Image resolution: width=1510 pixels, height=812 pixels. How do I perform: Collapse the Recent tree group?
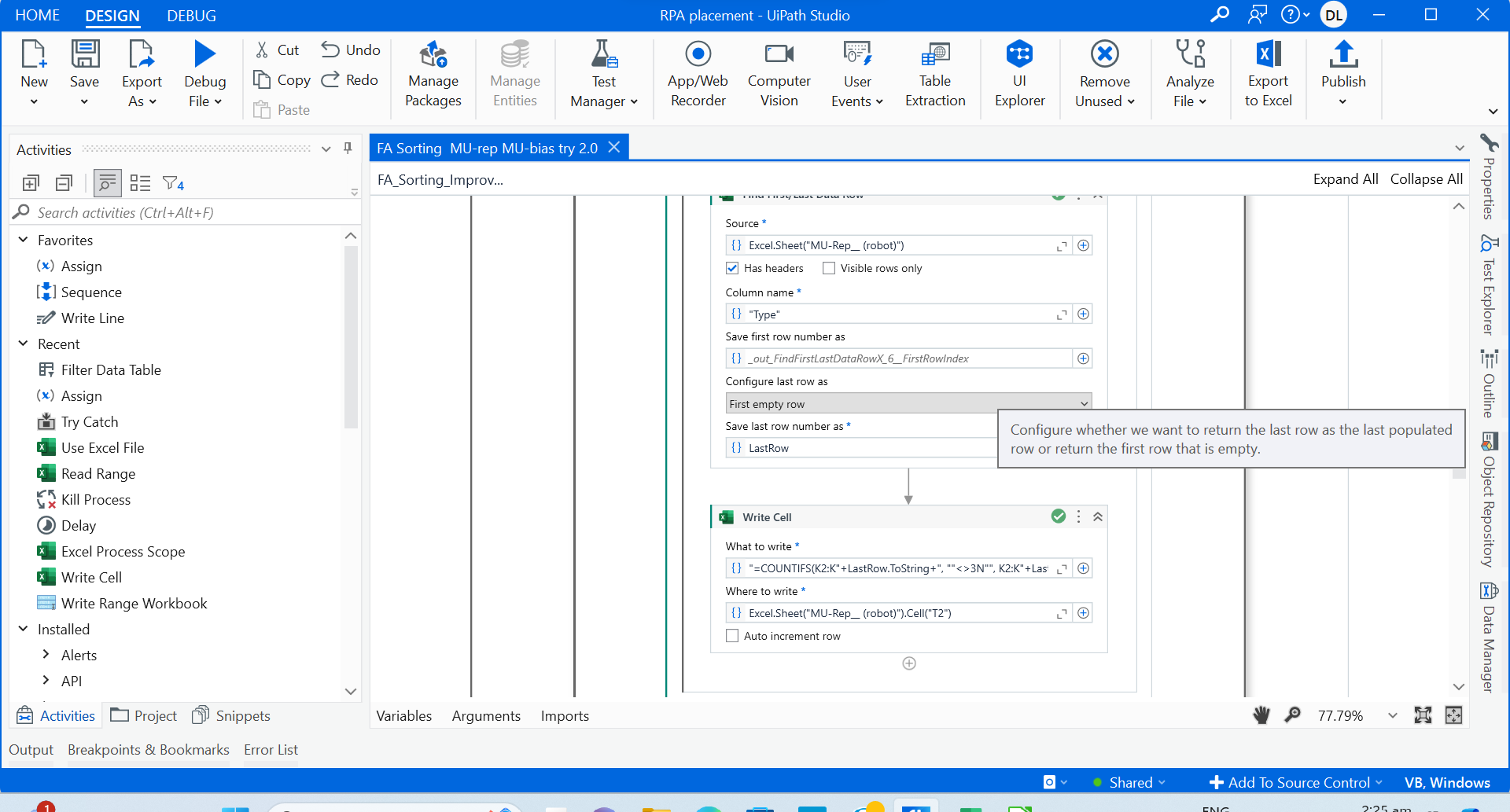[24, 344]
